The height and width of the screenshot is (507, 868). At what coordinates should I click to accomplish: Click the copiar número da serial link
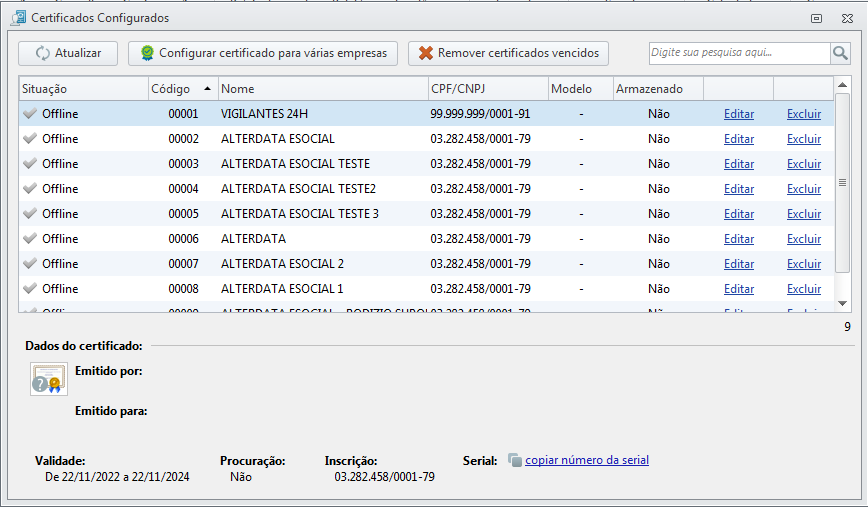click(587, 460)
